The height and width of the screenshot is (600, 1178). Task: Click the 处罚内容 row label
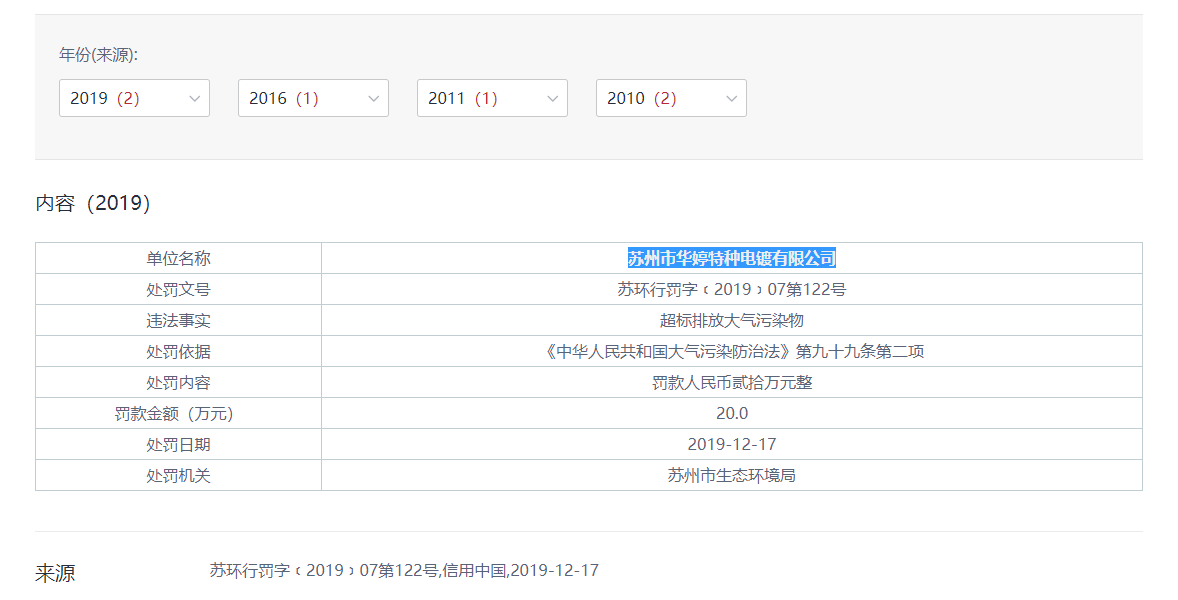point(178,383)
